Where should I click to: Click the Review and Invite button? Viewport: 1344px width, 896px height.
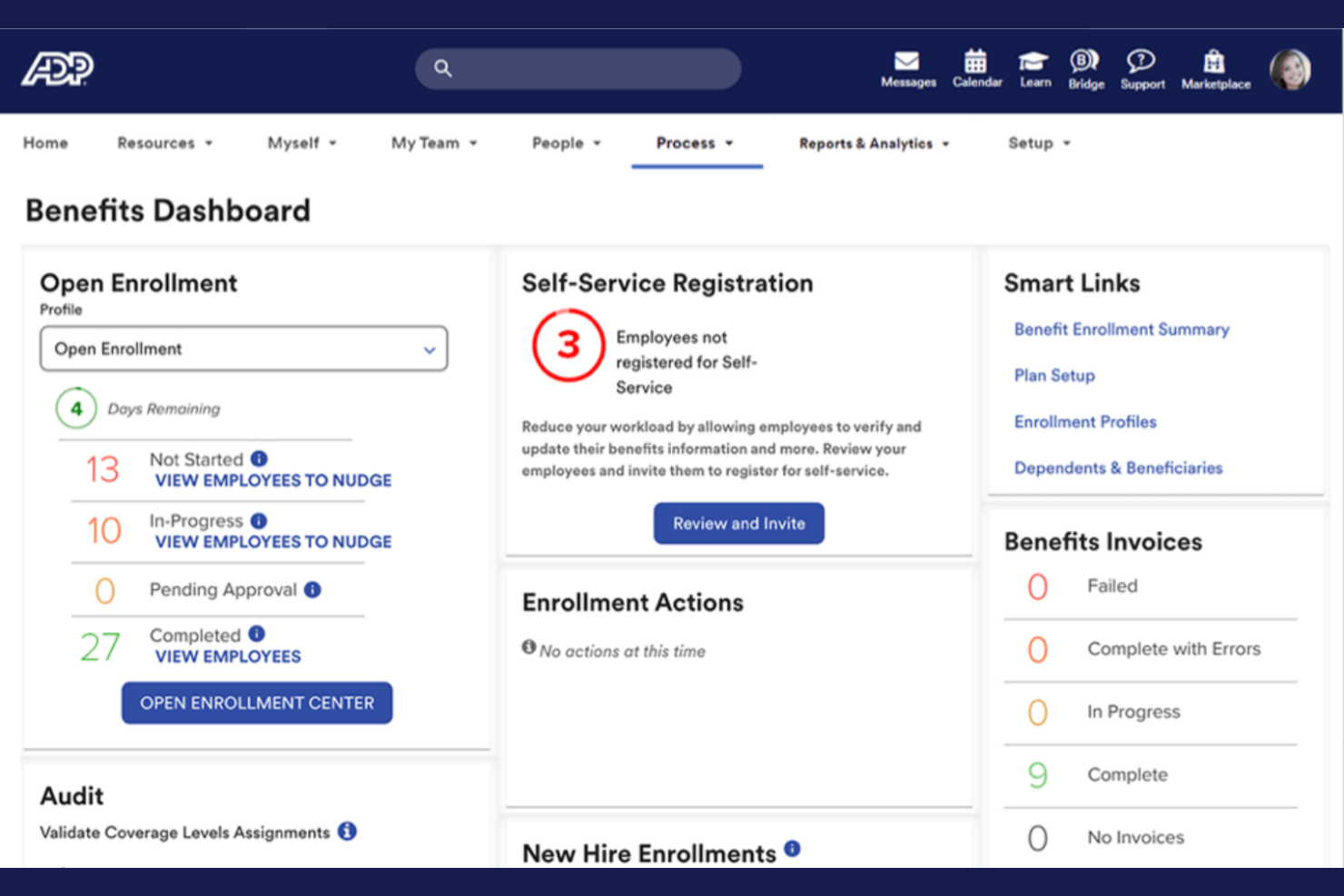click(x=738, y=523)
